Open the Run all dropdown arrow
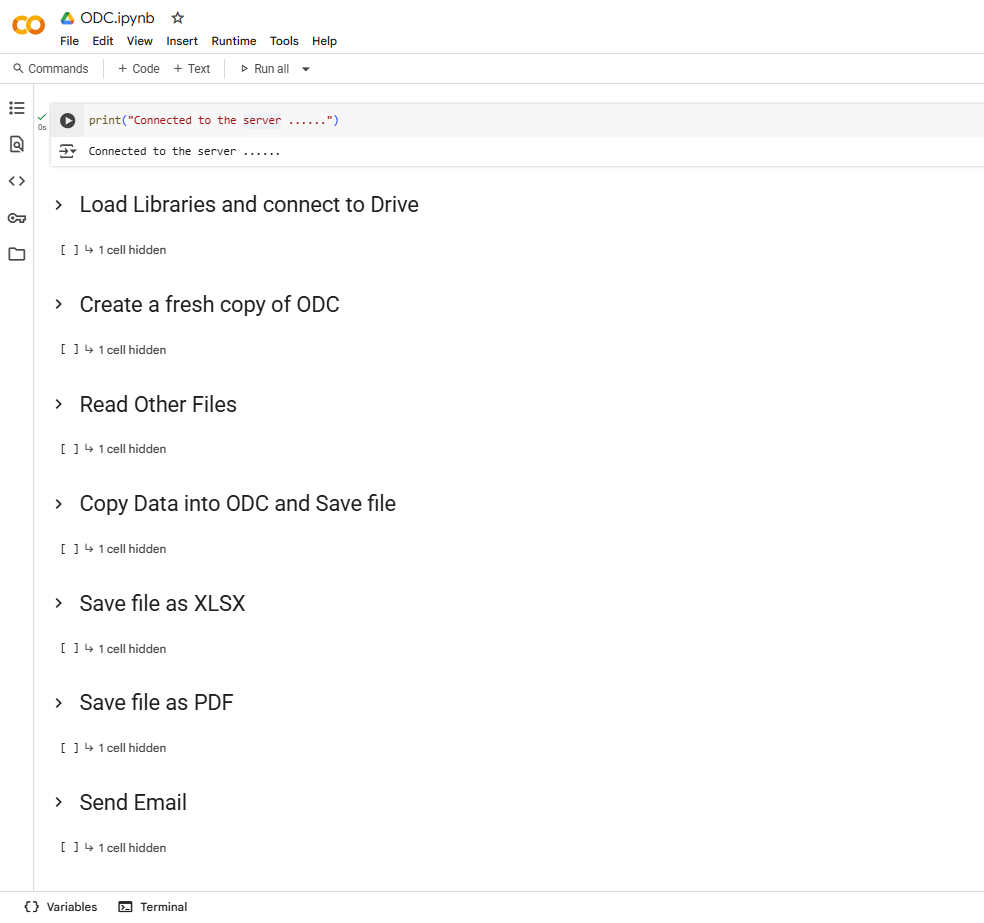The image size is (984, 923). point(306,69)
